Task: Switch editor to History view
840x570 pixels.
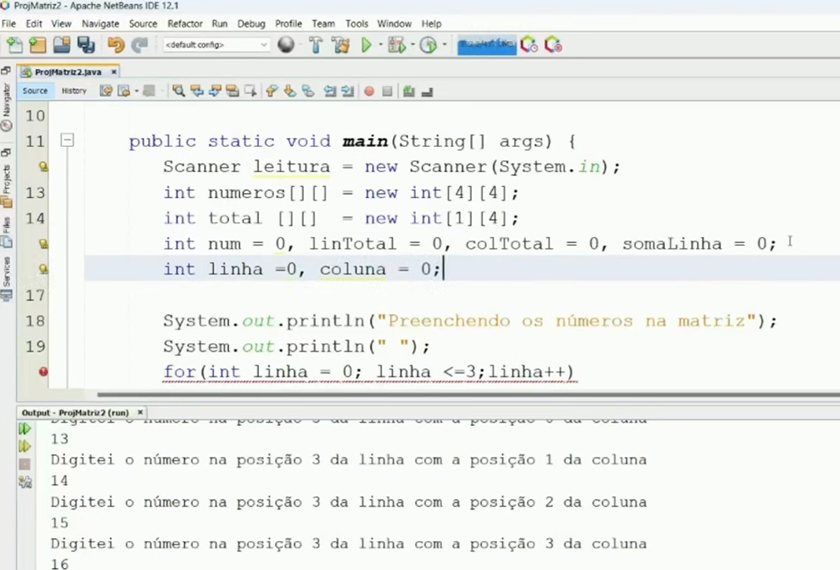Action: pyautogui.click(x=74, y=91)
